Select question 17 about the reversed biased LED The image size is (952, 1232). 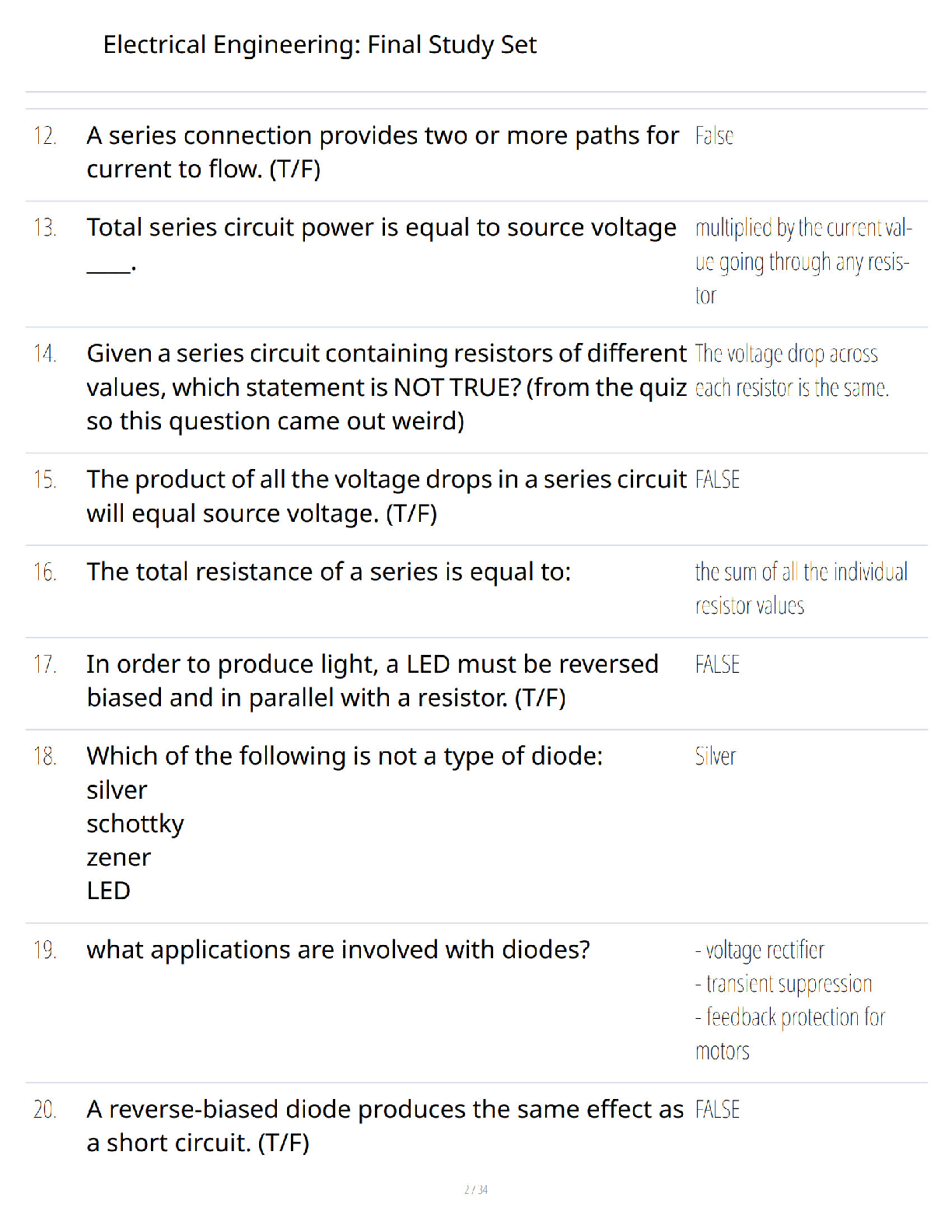pos(373,681)
